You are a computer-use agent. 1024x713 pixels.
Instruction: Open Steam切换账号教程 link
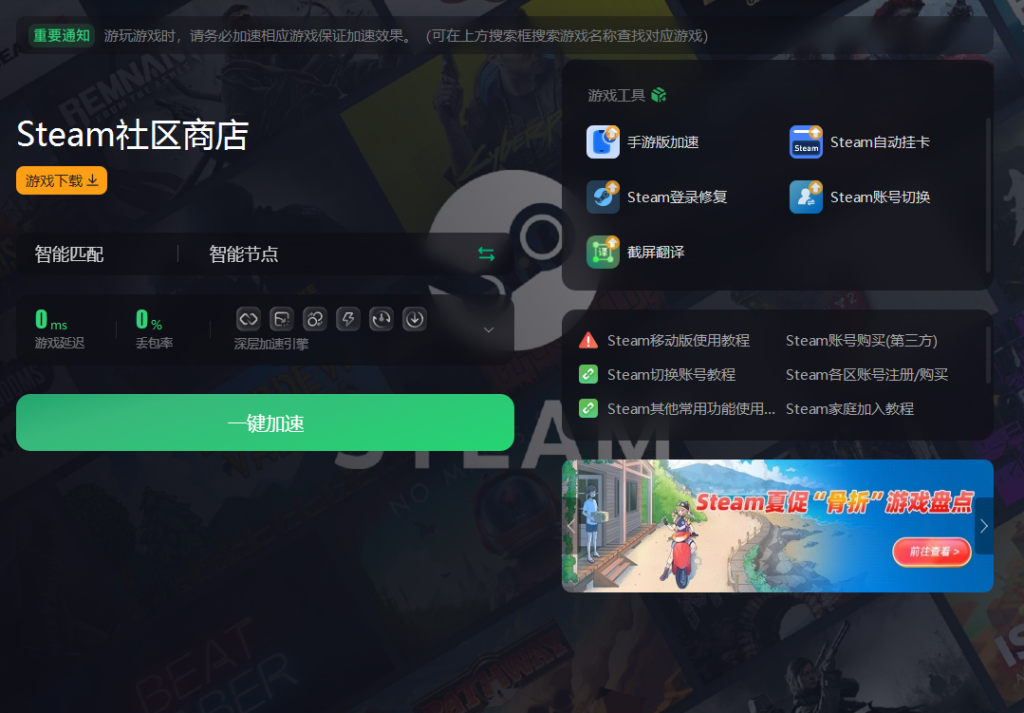coord(671,374)
